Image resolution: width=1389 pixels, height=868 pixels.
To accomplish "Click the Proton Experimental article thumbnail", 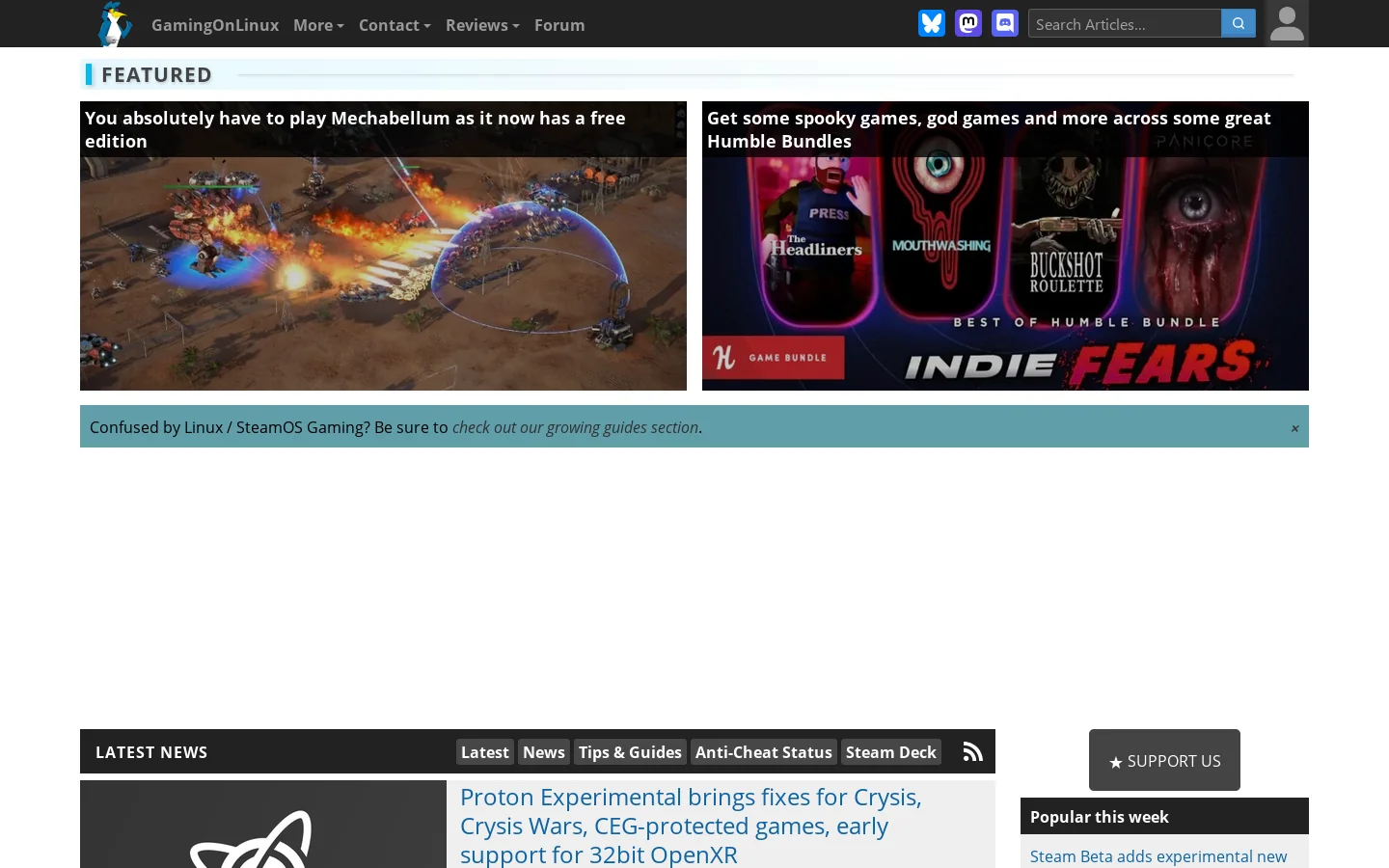I will tap(263, 825).
